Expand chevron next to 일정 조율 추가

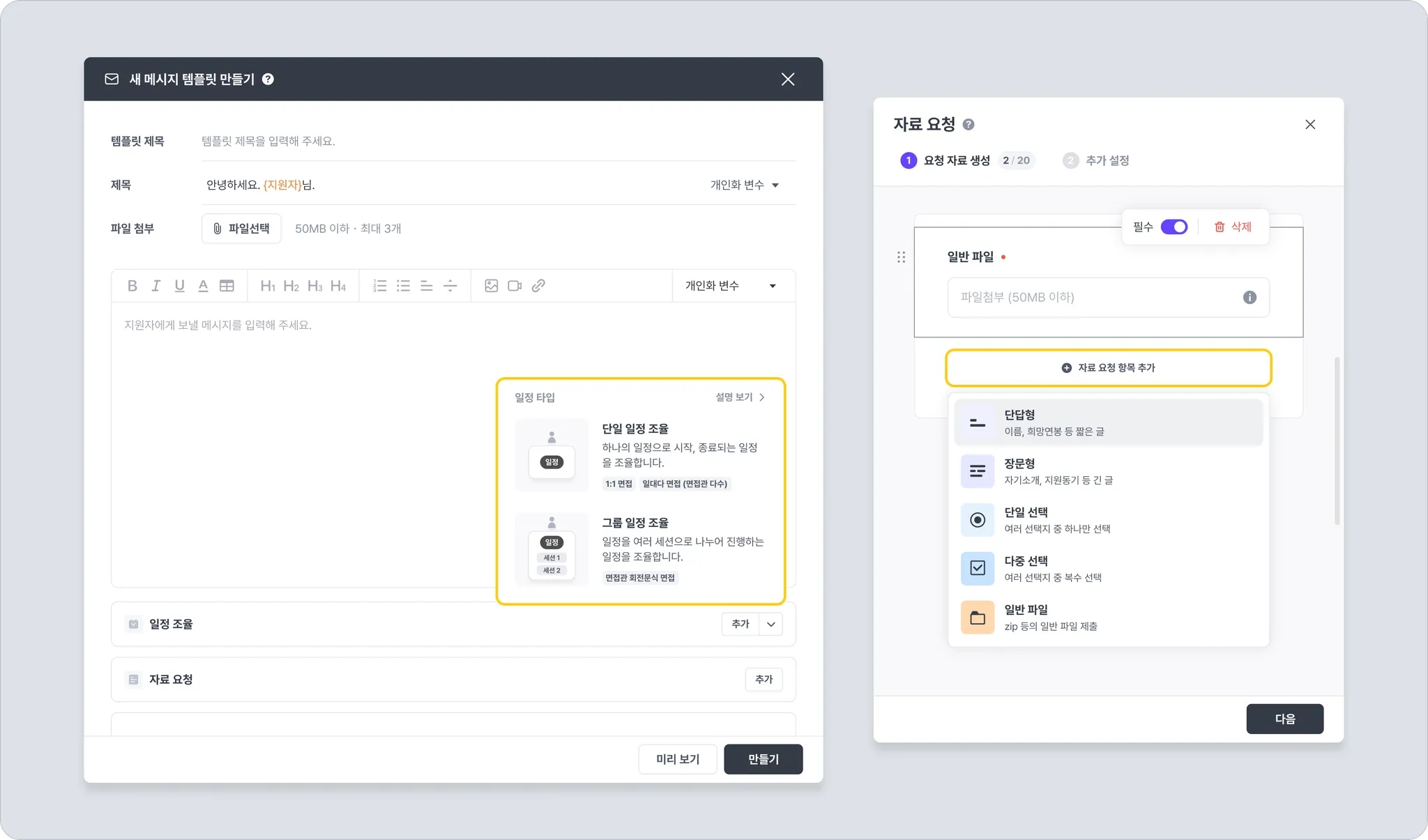click(770, 624)
